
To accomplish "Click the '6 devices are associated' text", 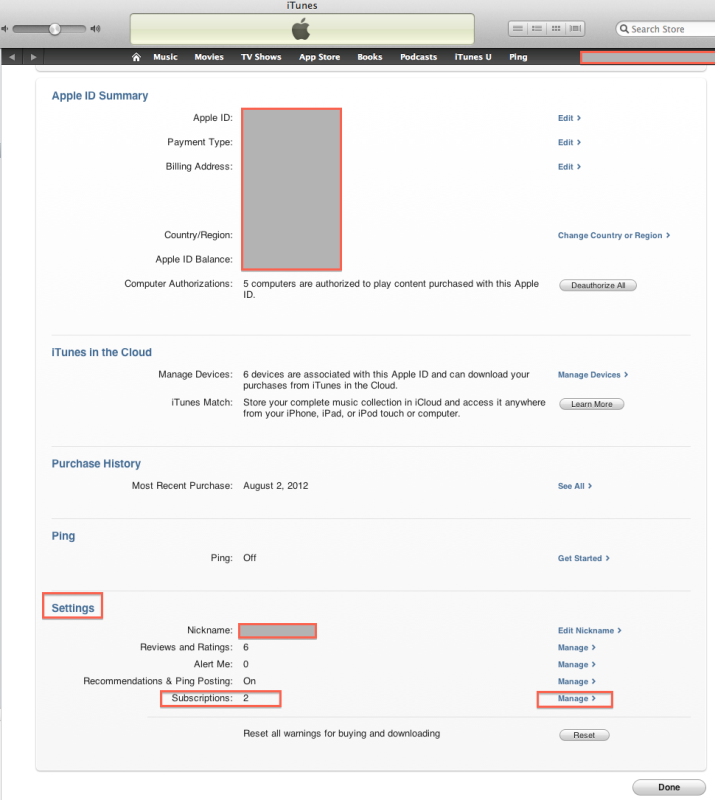I will 386,380.
